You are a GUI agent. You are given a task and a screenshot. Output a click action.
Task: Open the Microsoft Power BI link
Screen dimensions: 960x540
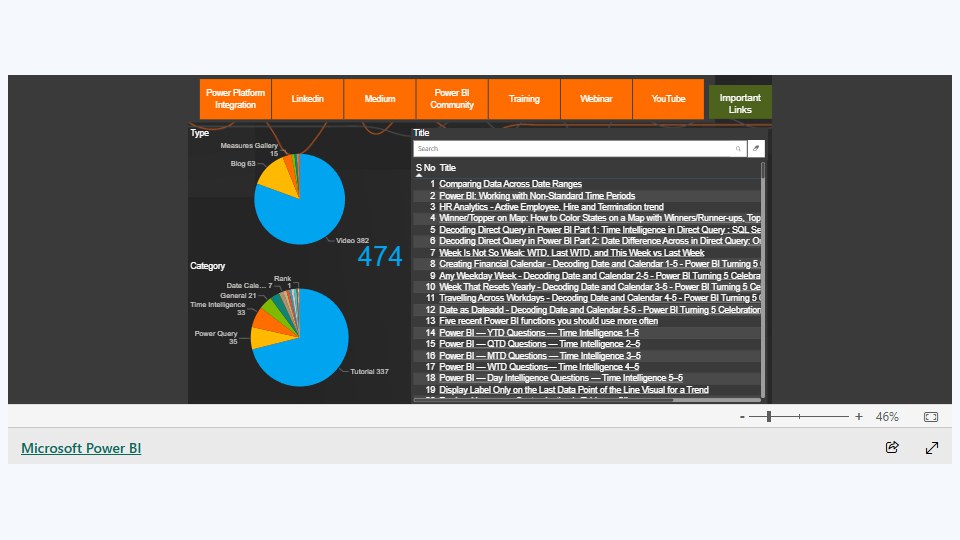pyautogui.click(x=81, y=448)
